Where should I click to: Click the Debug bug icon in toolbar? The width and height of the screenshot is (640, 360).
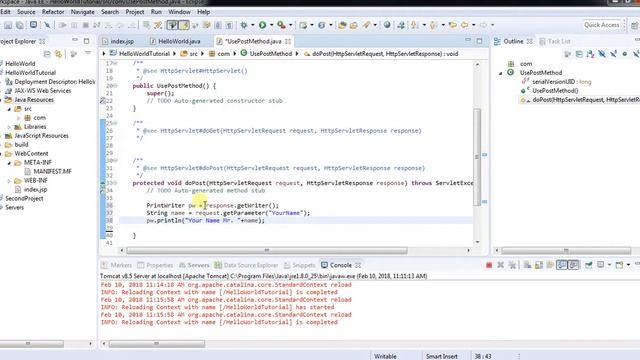[244, 25]
